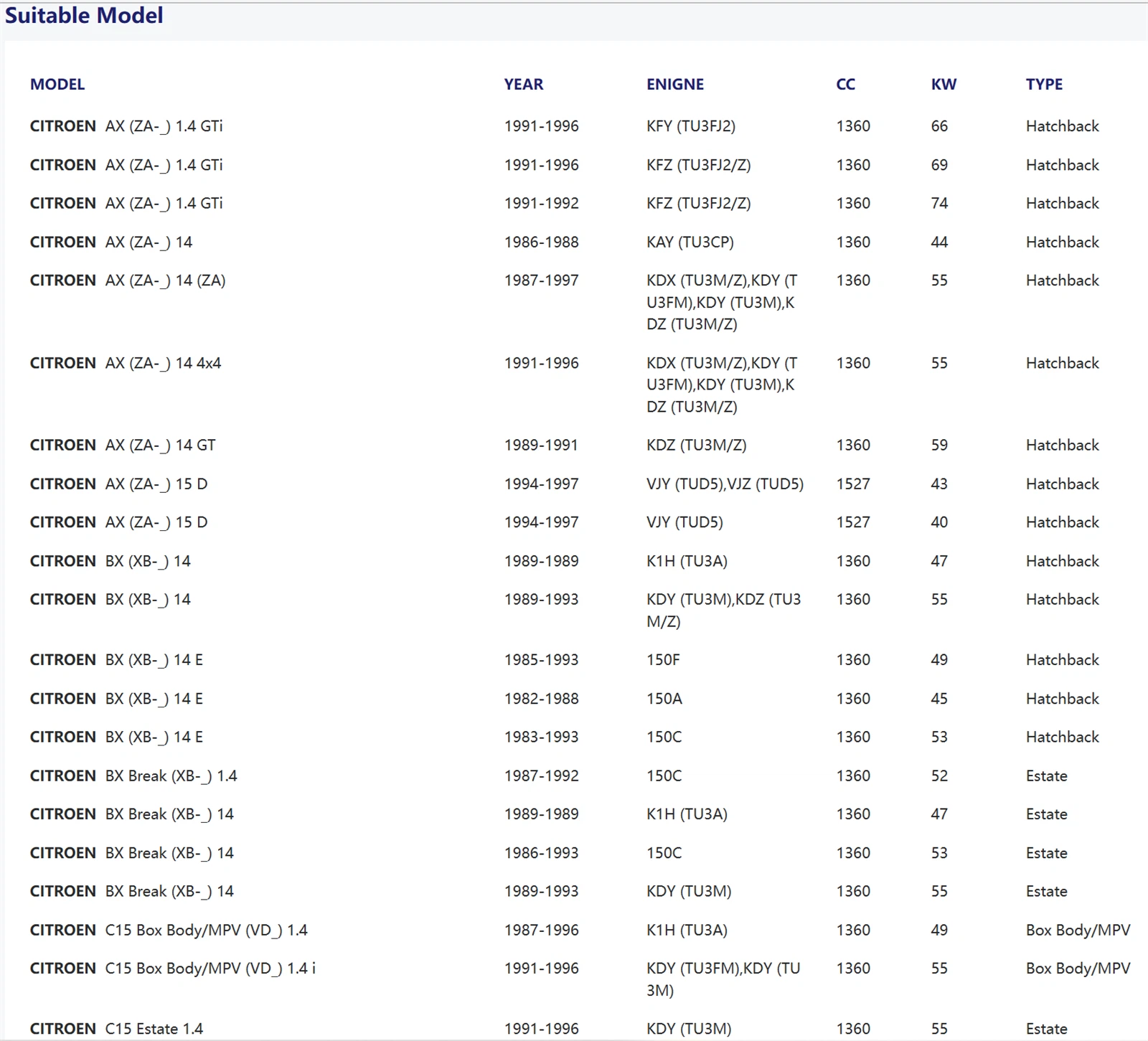Click year cell '1987-1996'
Screen dimensions: 1148x1041
pyautogui.click(x=542, y=930)
